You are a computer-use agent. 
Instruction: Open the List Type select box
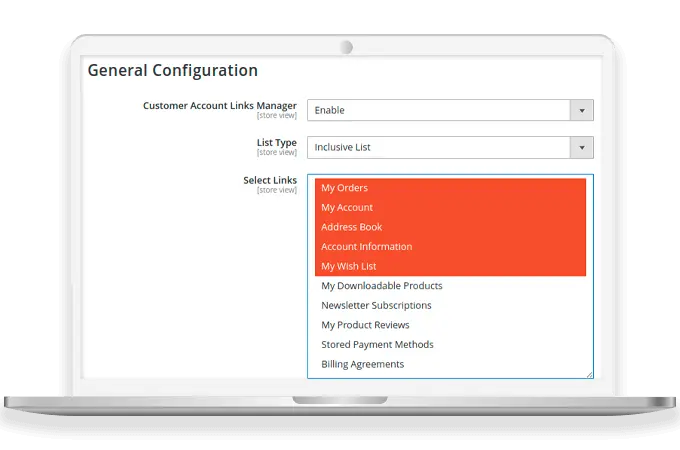[438, 147]
